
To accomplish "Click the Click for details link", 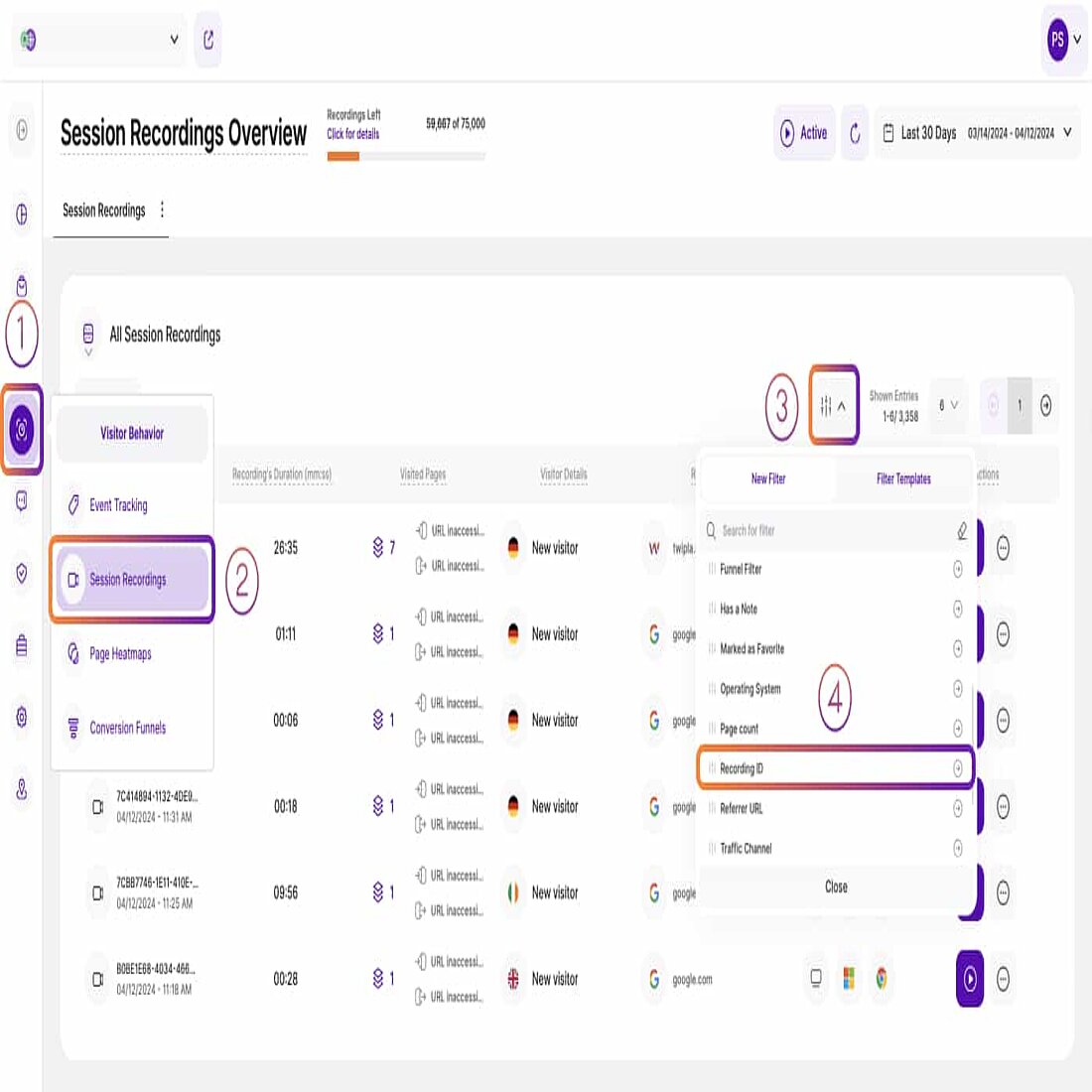I will coord(351,132).
